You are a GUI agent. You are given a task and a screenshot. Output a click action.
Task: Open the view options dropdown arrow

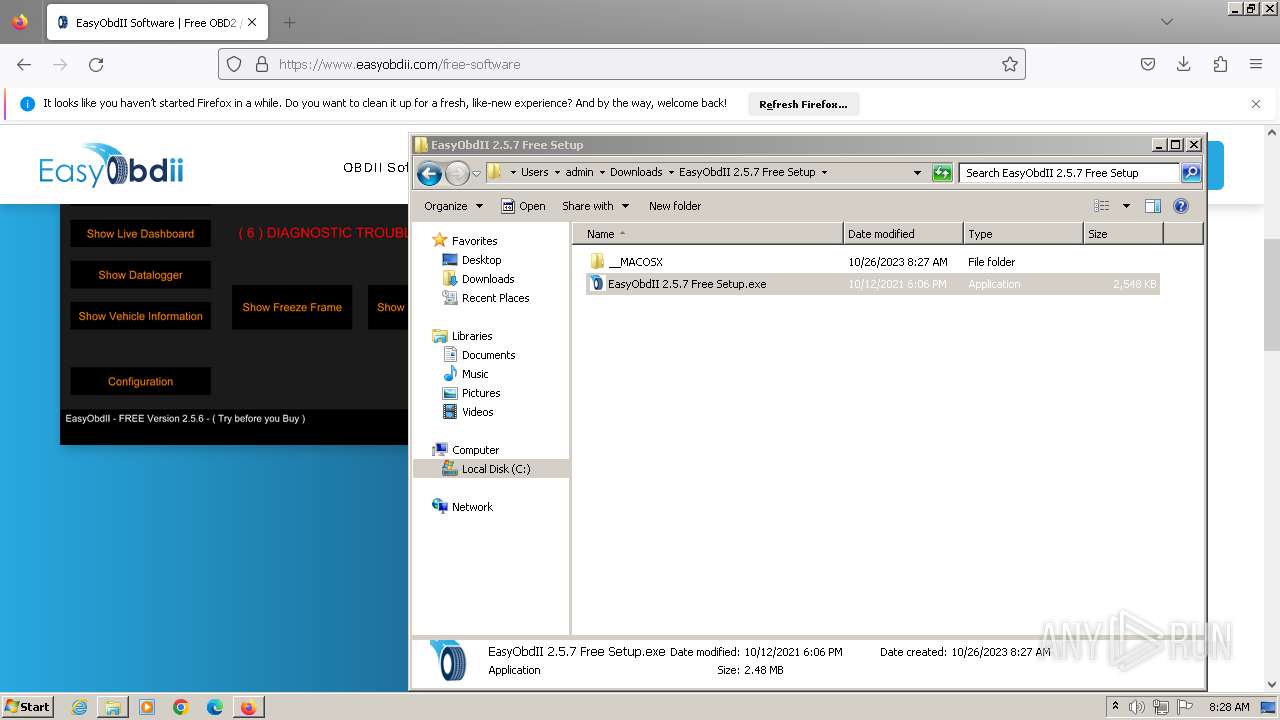click(1126, 206)
